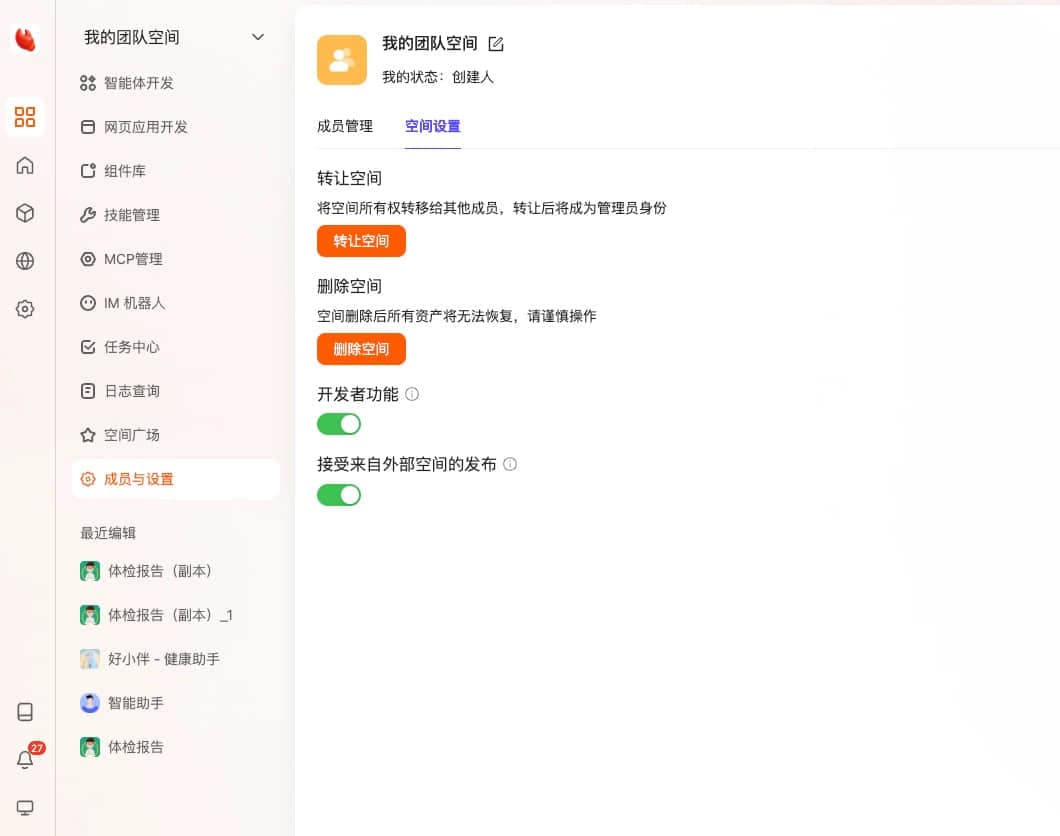Click the orange team space avatar
Image resolution: width=1060 pixels, height=836 pixels.
pyautogui.click(x=342, y=60)
